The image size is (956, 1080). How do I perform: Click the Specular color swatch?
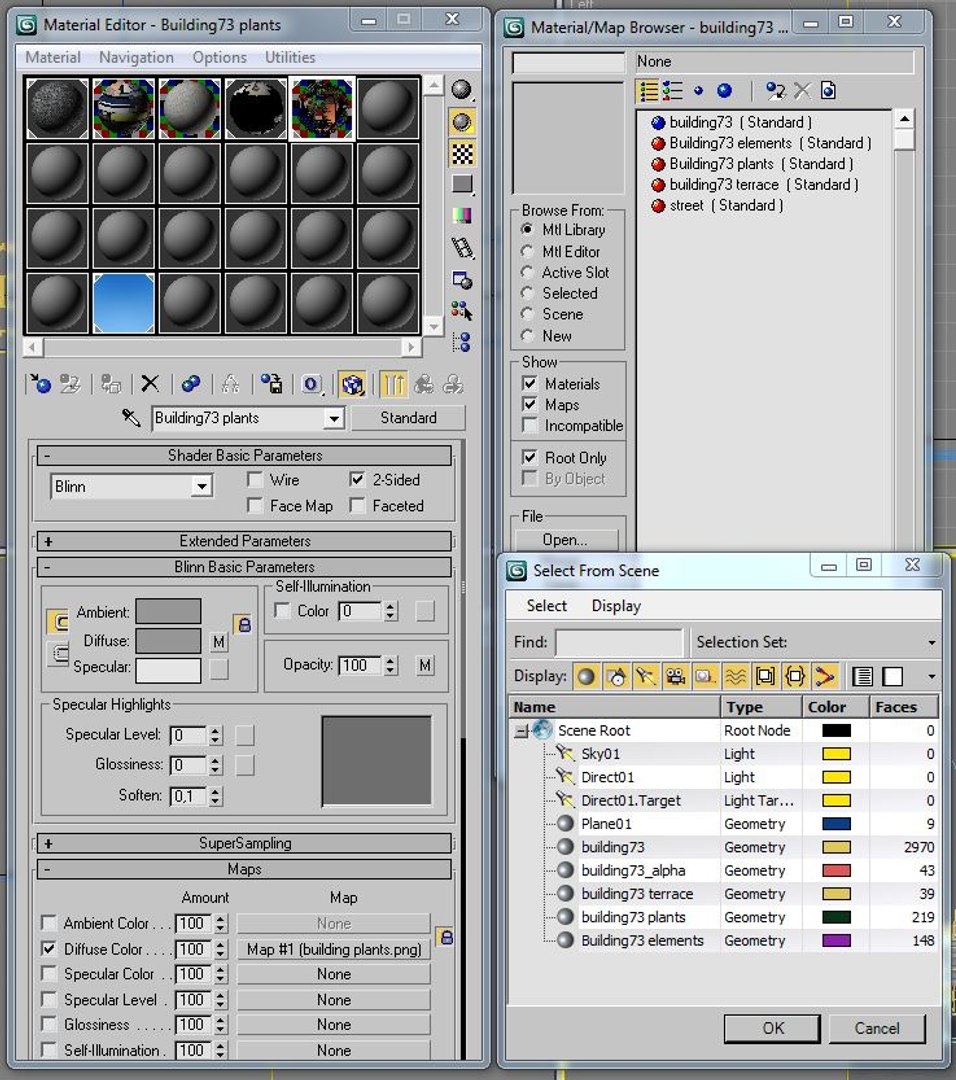point(168,670)
